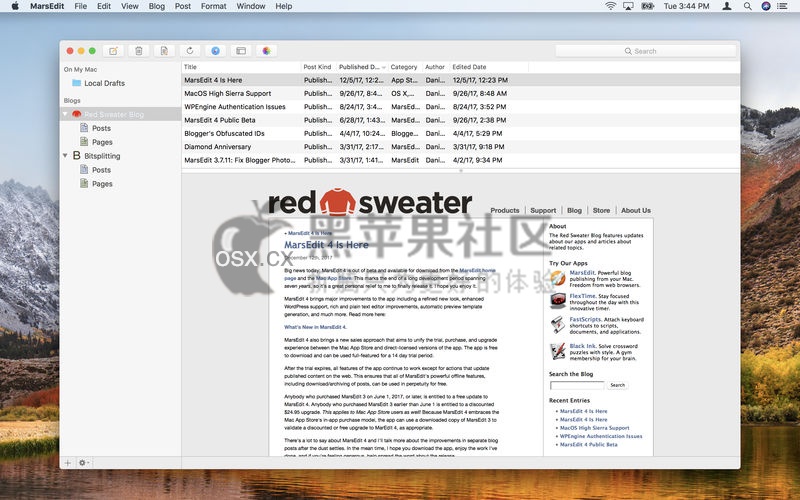
Task: Sort by the Post Kind column header
Action: pyautogui.click(x=318, y=67)
